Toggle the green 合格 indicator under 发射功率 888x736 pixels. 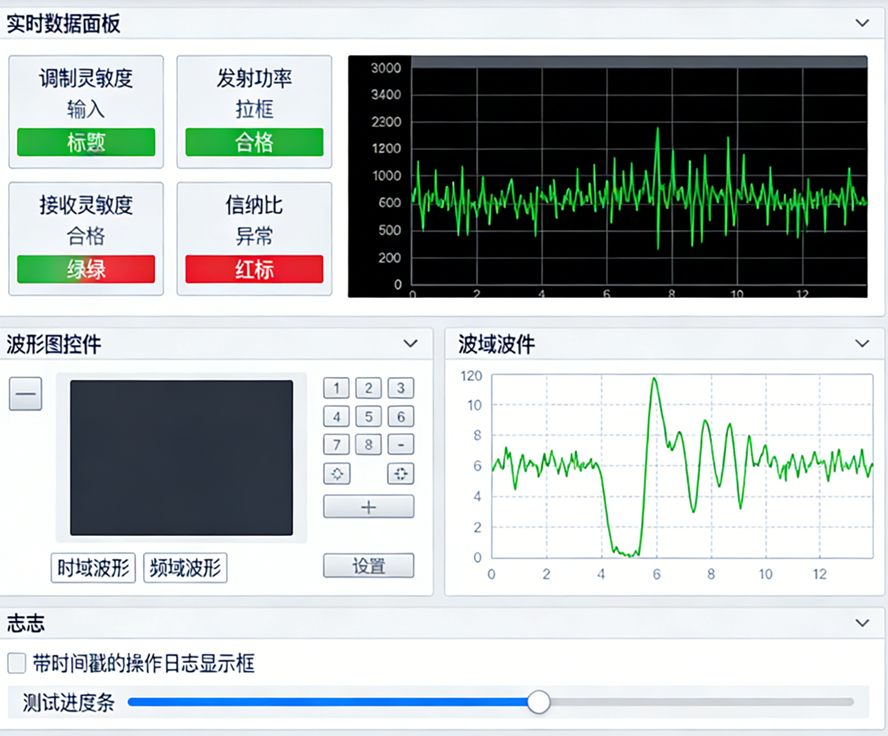(254, 142)
